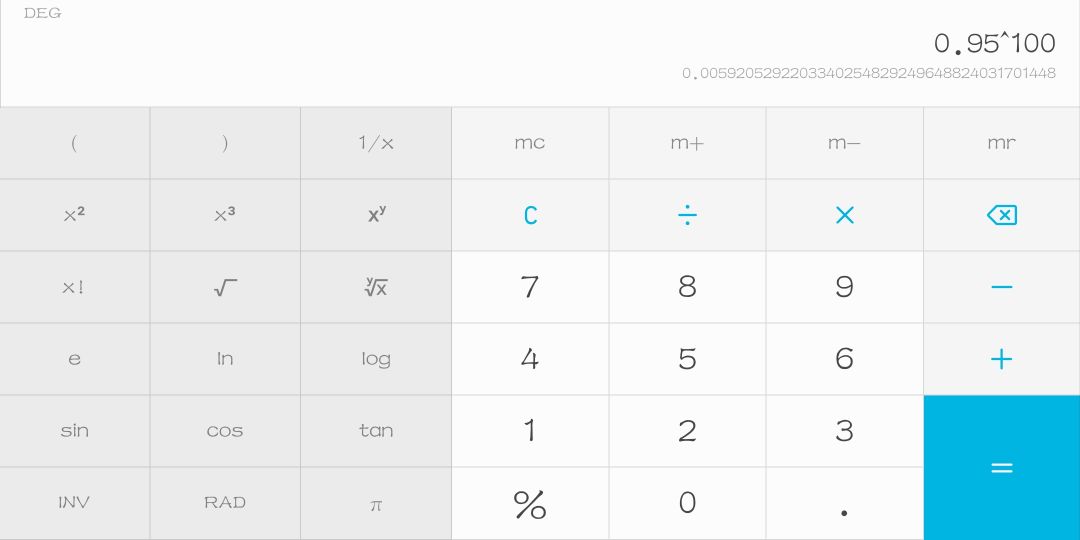
Task: Select the square root function
Action: click(225, 287)
